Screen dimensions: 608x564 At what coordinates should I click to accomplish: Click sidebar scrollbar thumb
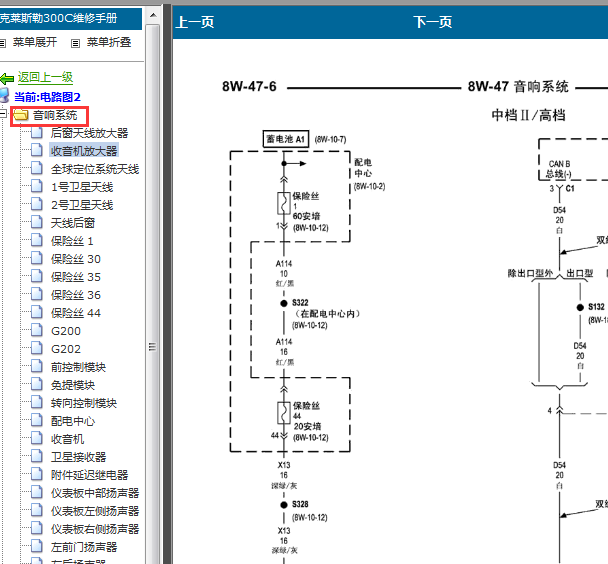(x=153, y=346)
